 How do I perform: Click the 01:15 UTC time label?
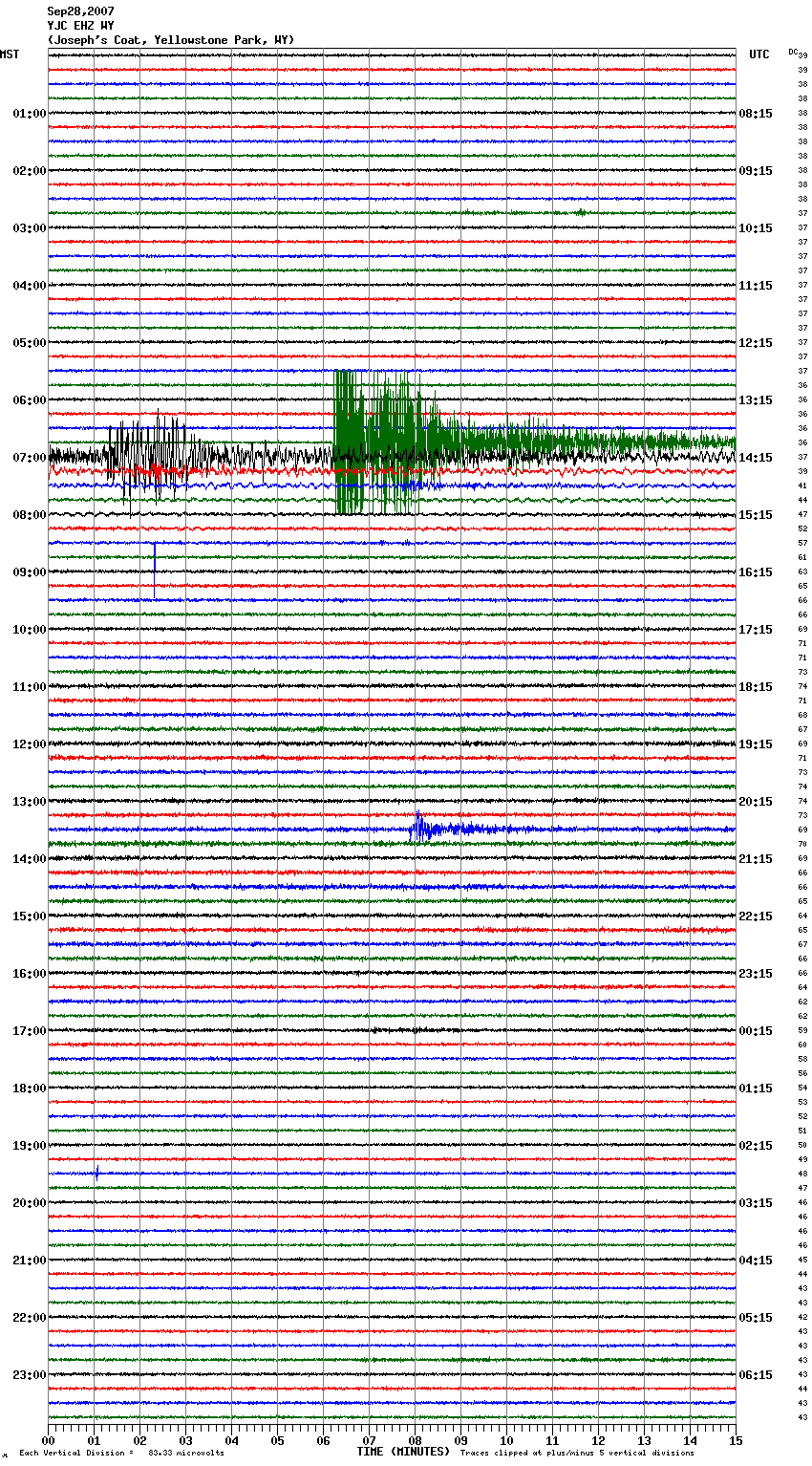point(756,1089)
